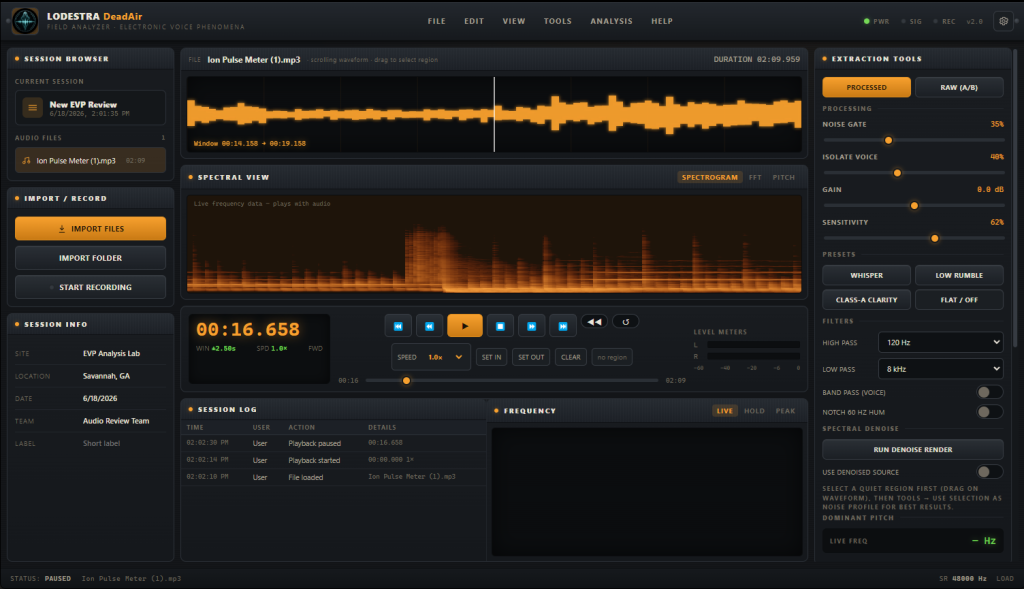Screen dimensions: 1024x589
Task: Stop playback with the stop button
Action: coord(500,326)
